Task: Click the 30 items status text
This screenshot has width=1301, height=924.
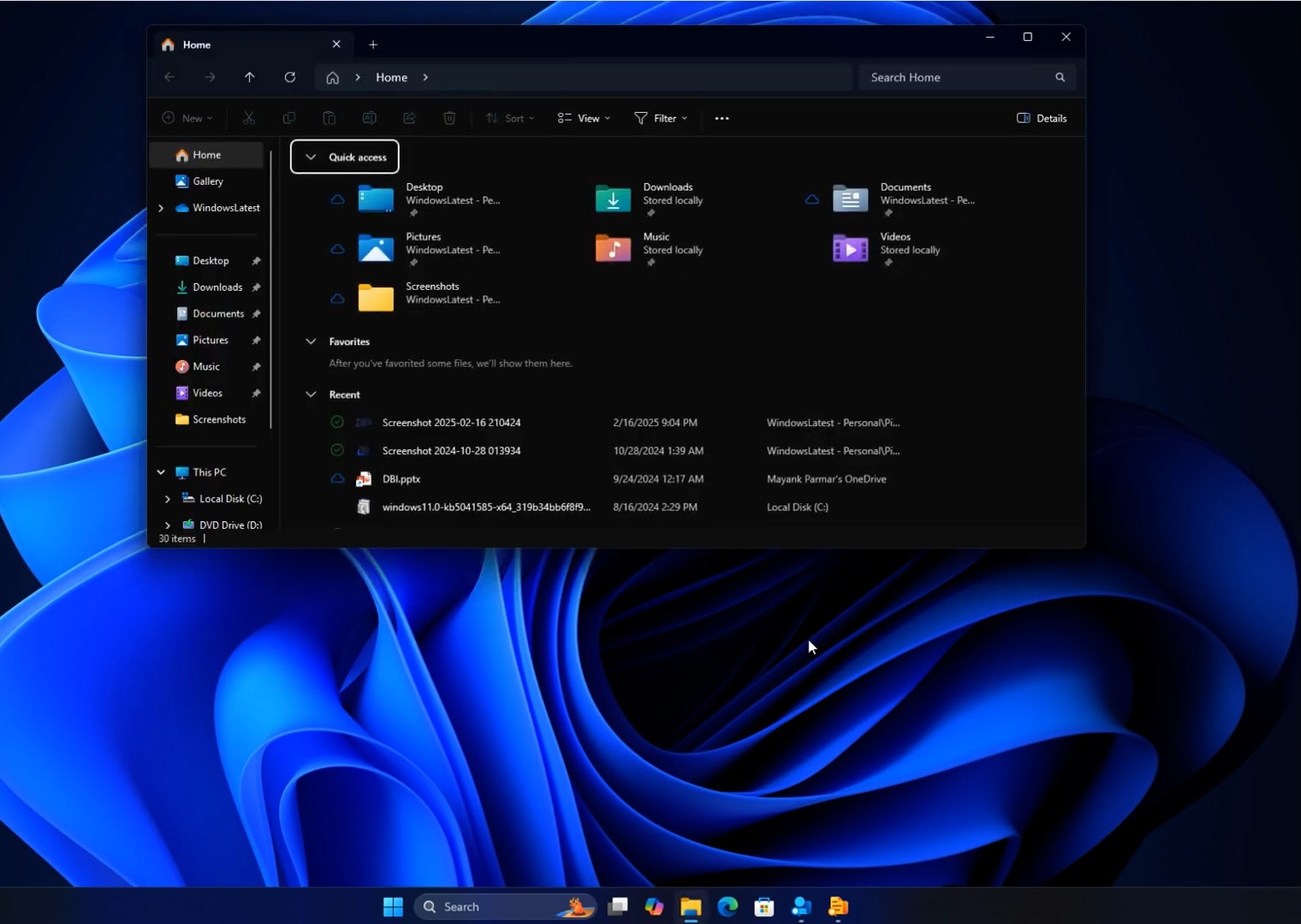Action: pyautogui.click(x=177, y=539)
